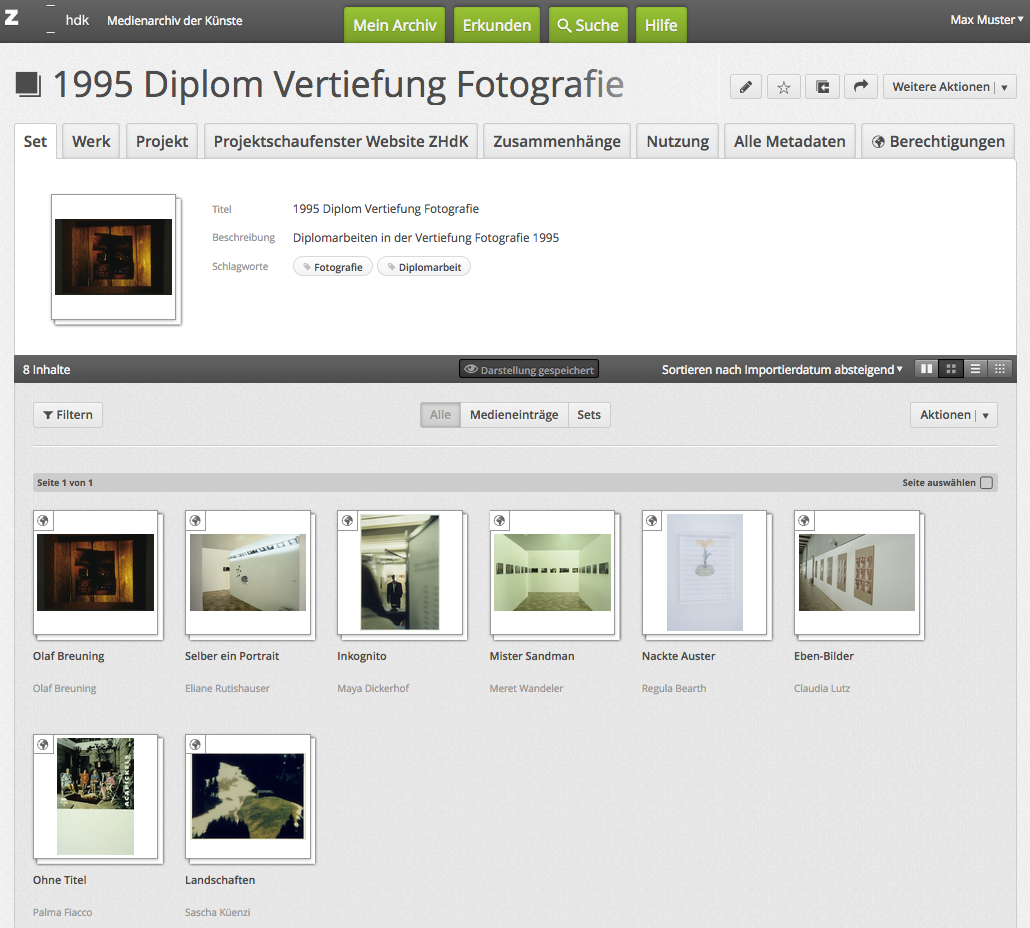Screen dimensions: 1030x928
Task: Open the 'Weitere Aktionen' dropdown
Action: click(949, 87)
